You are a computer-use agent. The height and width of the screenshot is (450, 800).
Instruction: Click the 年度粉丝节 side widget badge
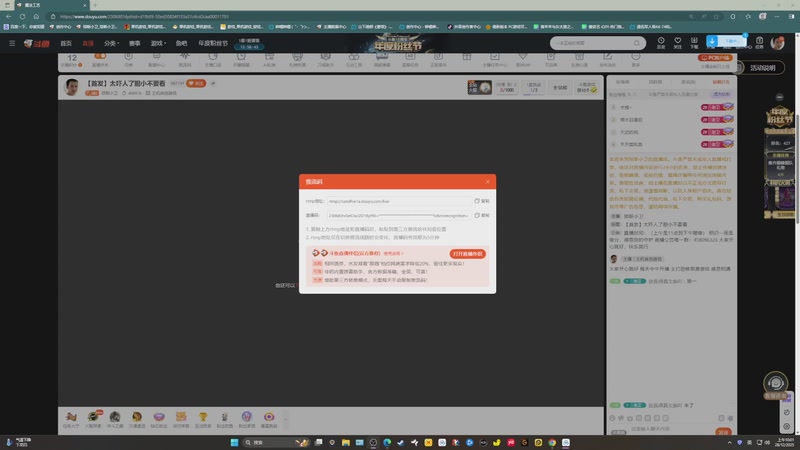tap(780, 117)
